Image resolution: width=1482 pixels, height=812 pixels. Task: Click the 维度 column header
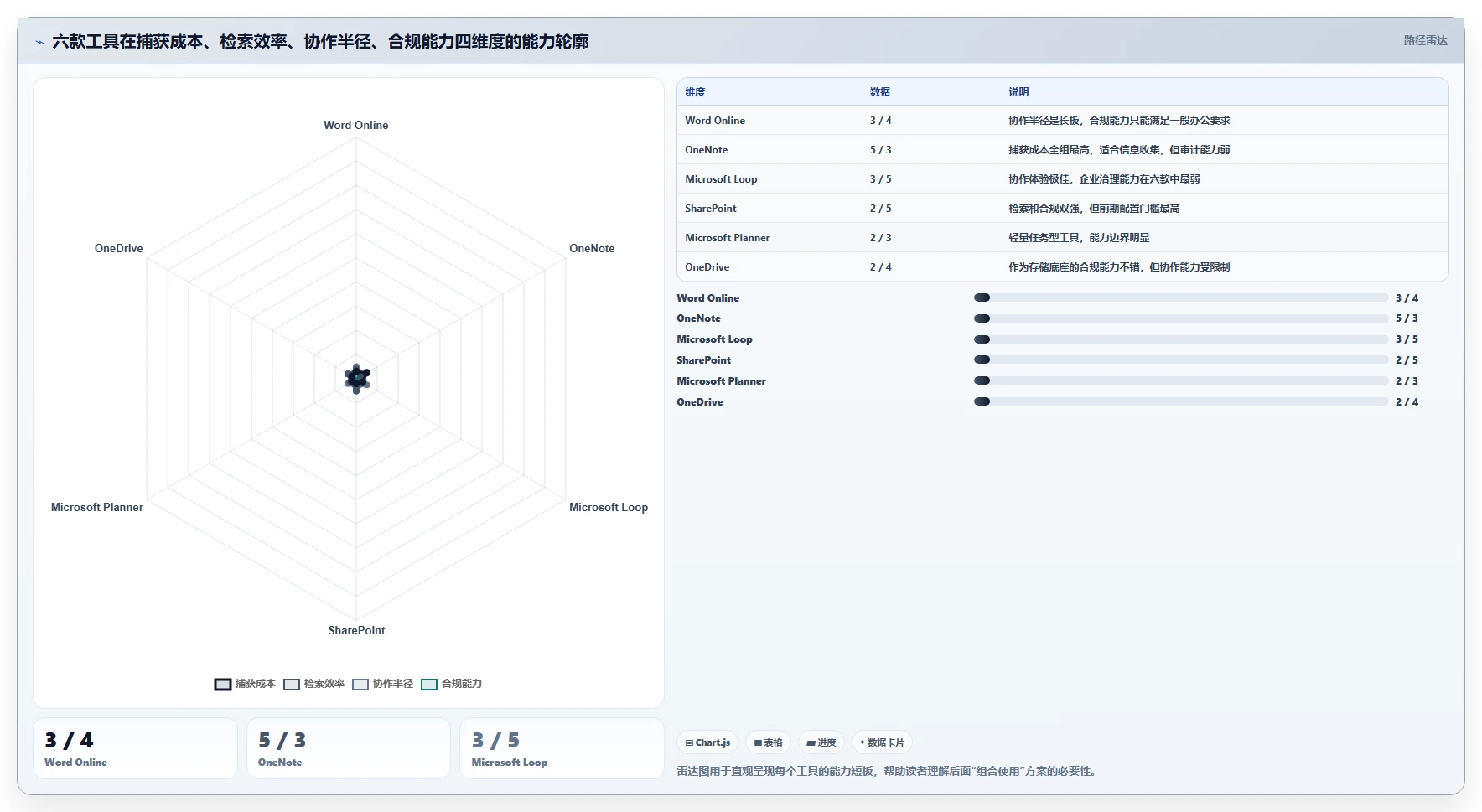click(695, 92)
